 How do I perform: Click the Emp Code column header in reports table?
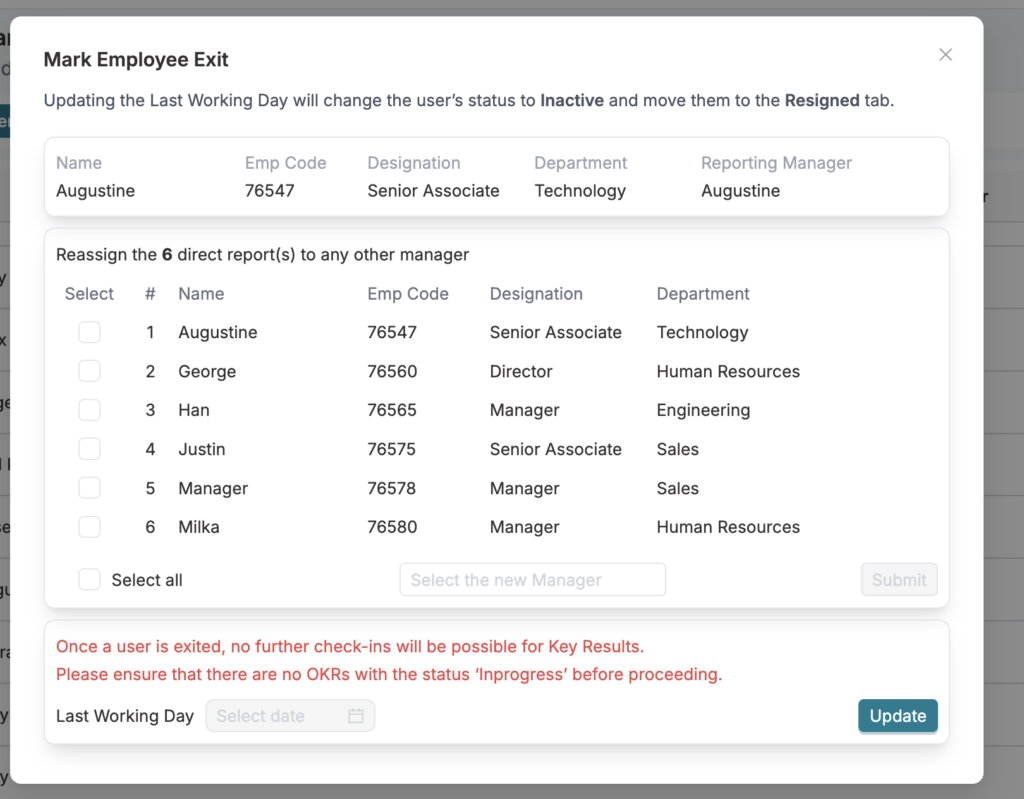point(408,294)
